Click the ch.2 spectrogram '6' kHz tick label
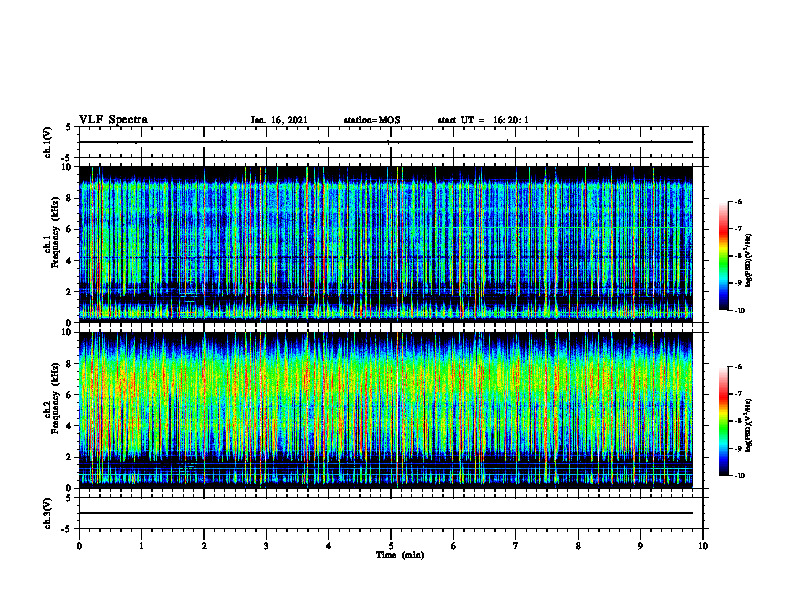This screenshot has width=792, height=612. pyautogui.click(x=70, y=395)
